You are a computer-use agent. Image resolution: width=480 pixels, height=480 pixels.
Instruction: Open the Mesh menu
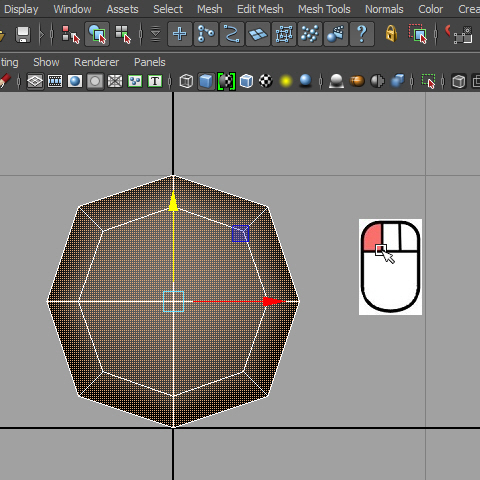click(x=210, y=9)
